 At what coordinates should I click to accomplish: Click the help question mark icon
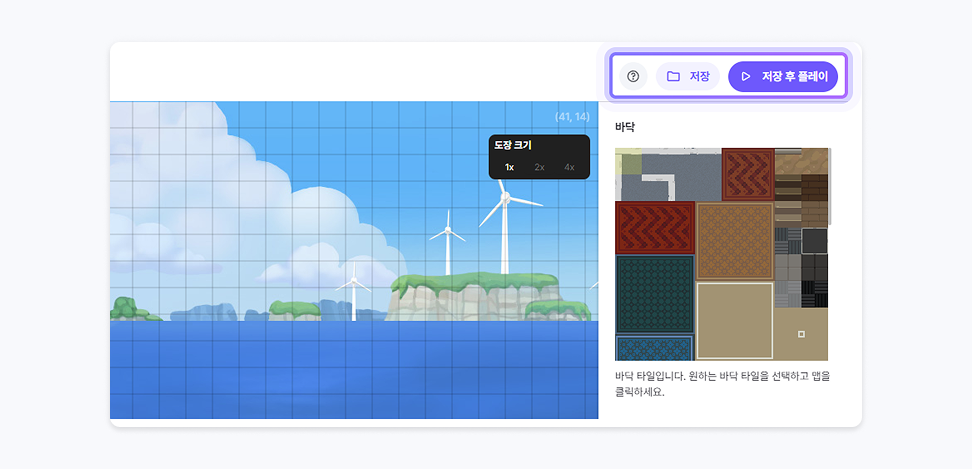(632, 76)
